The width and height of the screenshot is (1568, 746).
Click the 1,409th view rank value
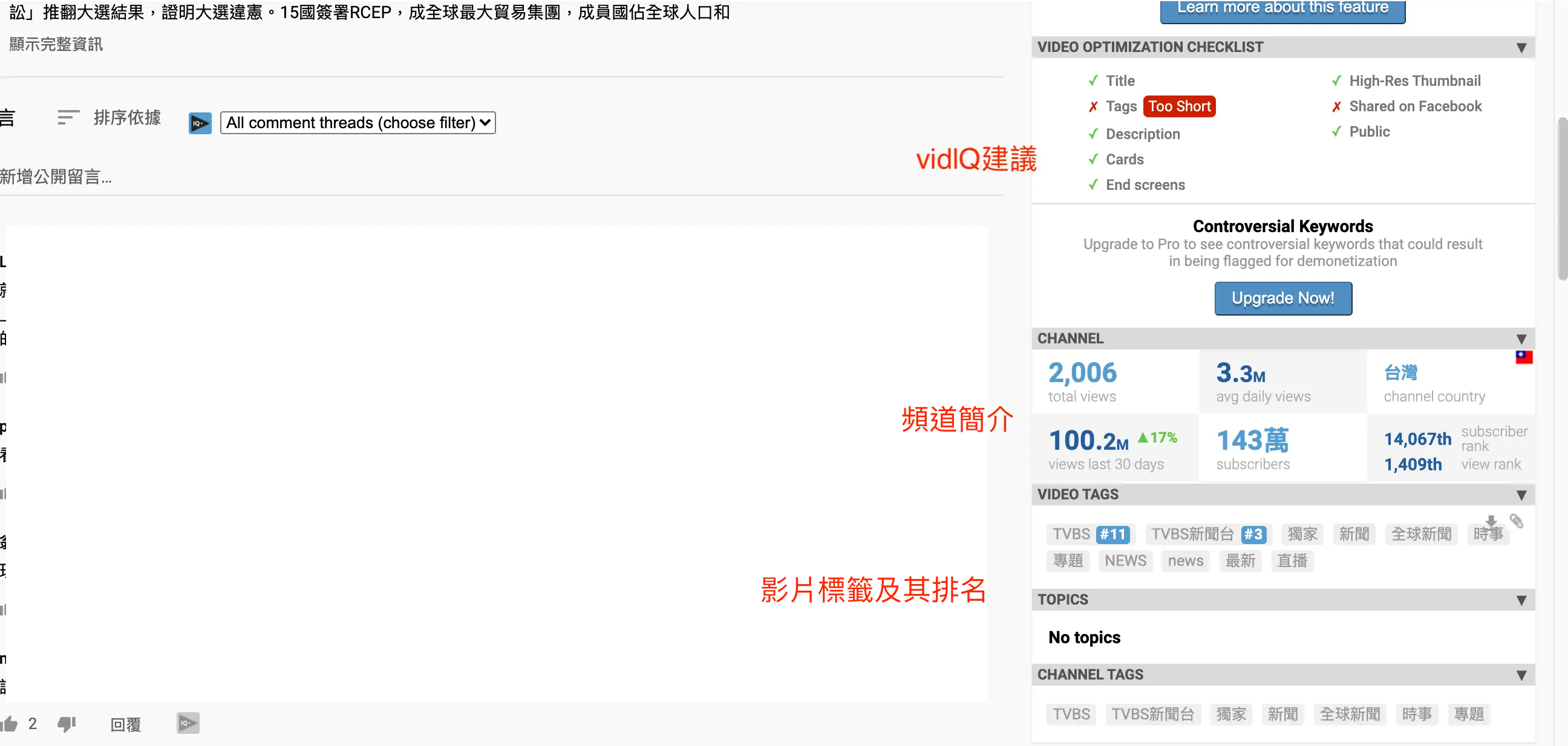point(1412,464)
